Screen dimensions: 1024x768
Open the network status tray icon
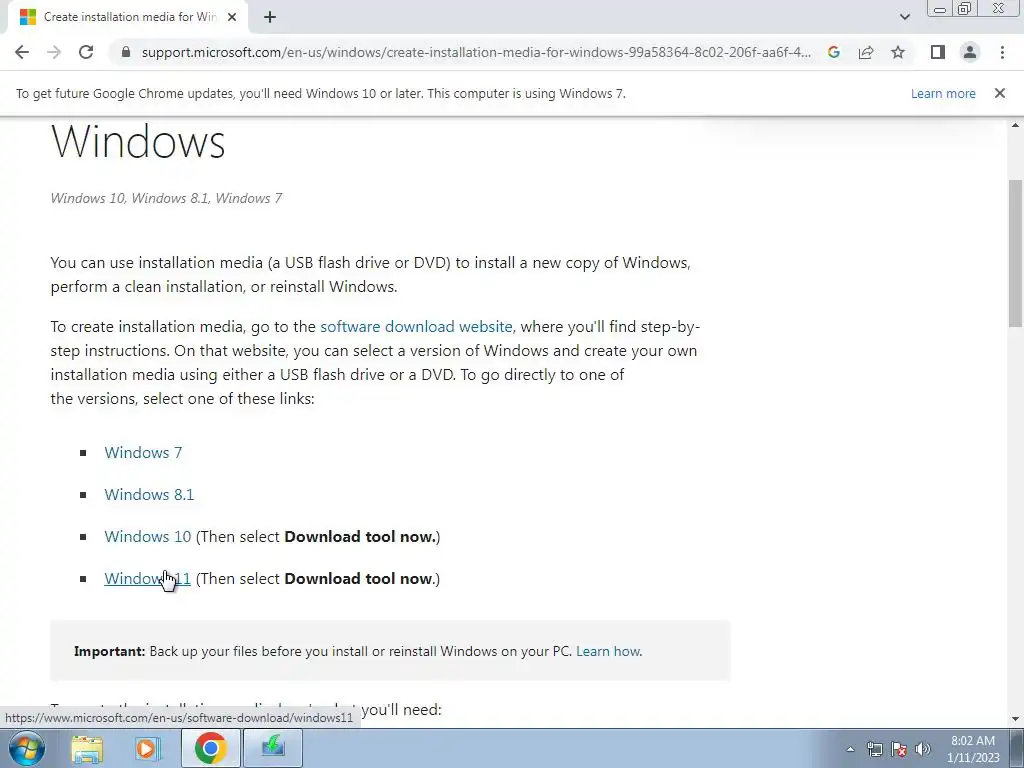874,749
